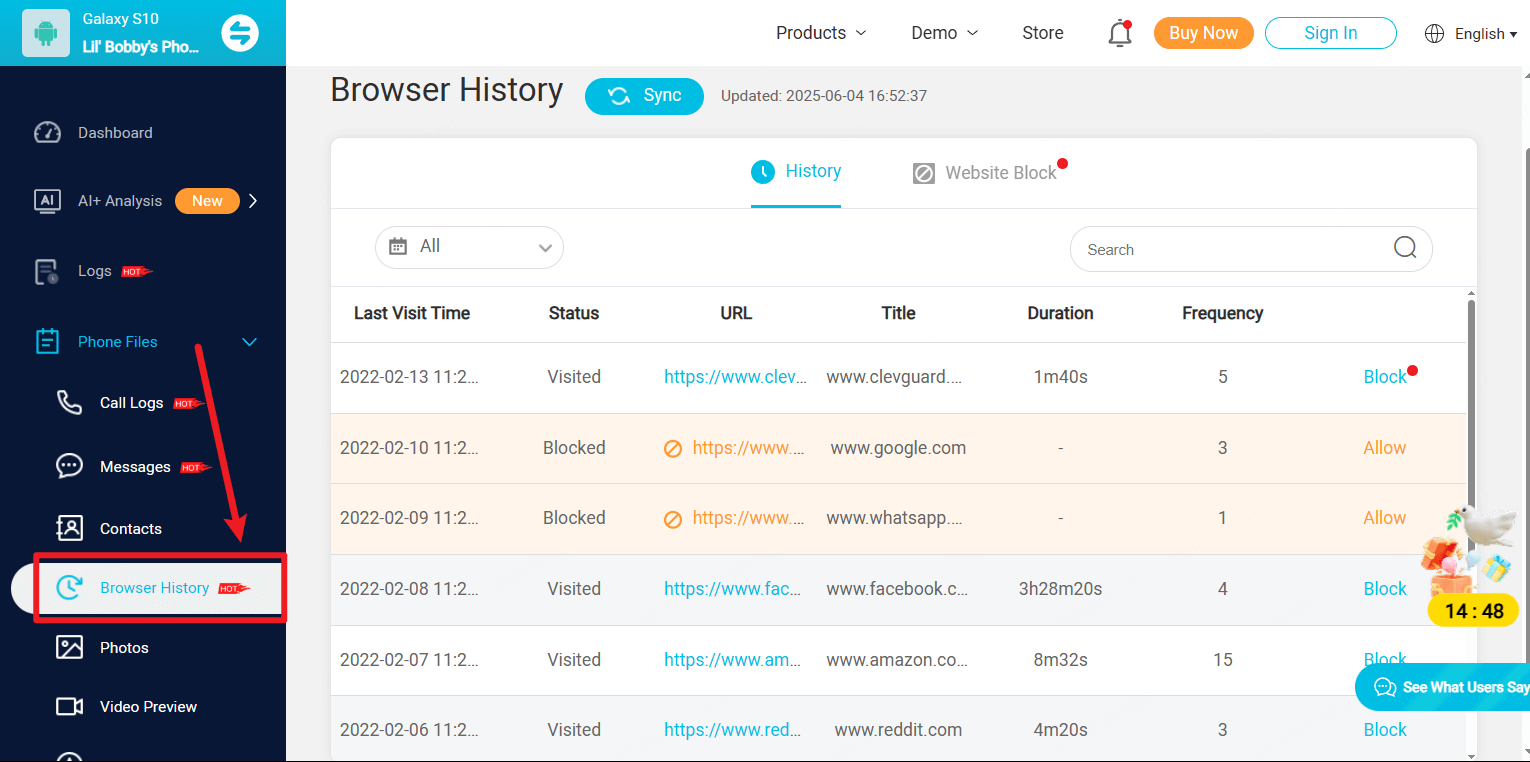1530x762 pixels.
Task: Open the clevguard URL link
Action: [x=735, y=377]
